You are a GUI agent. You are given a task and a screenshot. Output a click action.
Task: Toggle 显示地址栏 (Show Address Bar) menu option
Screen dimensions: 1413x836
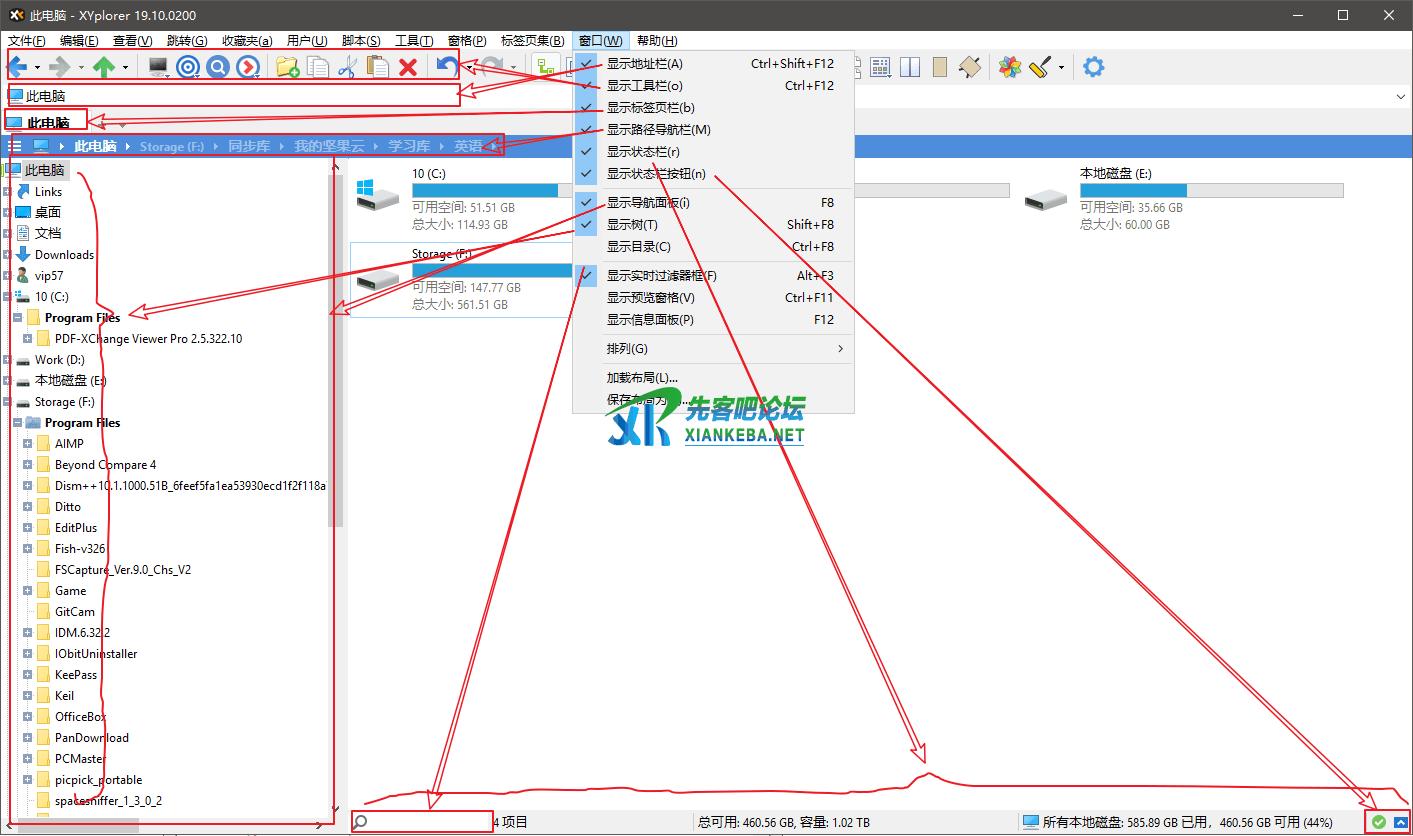[x=645, y=63]
